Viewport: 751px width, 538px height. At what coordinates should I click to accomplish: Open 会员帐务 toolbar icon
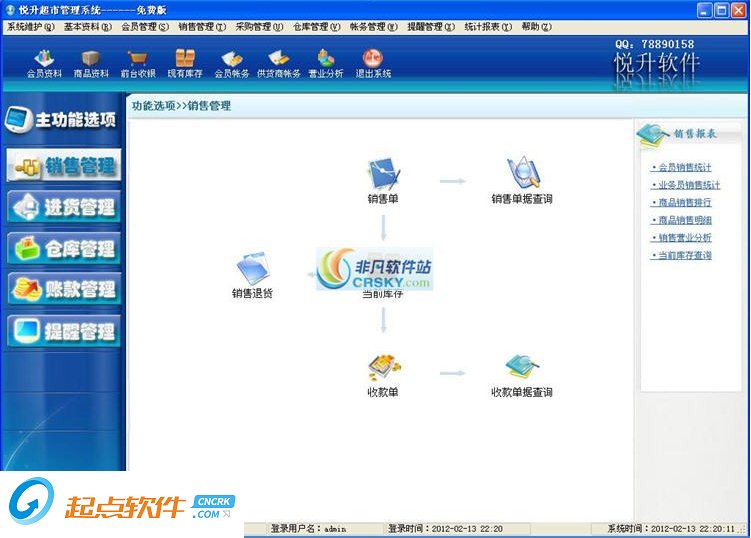[232, 63]
